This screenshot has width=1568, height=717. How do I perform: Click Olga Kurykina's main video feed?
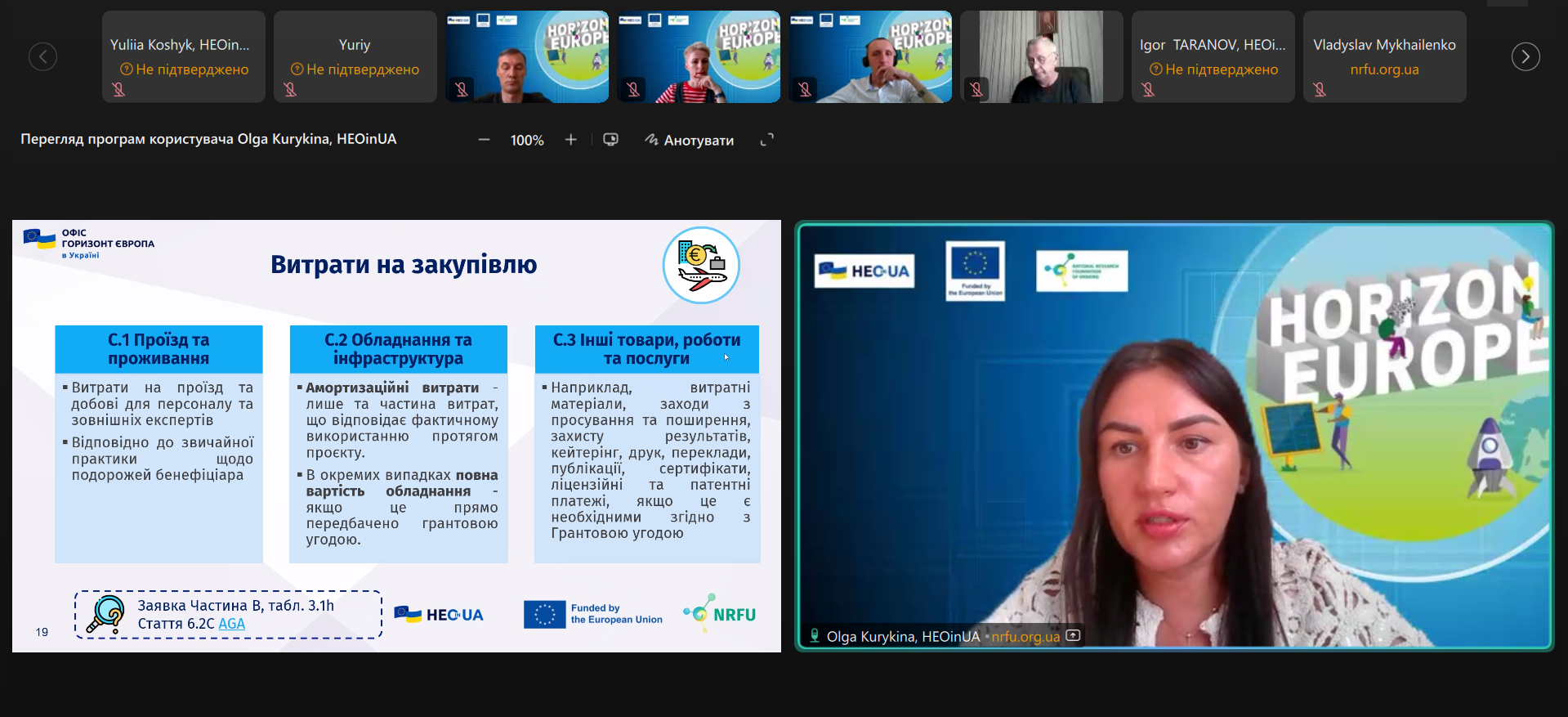pos(1174,436)
